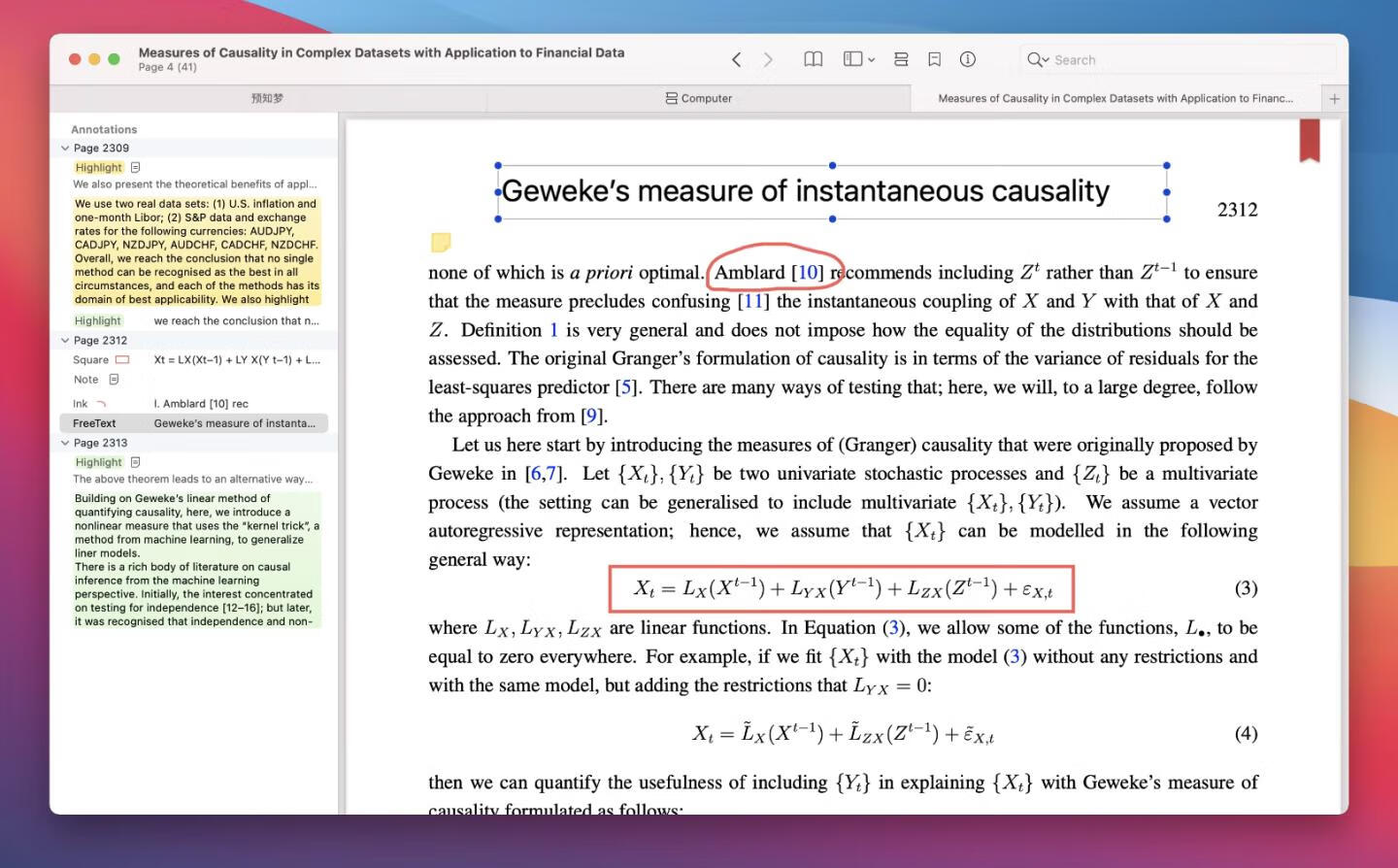The height and width of the screenshot is (868, 1398).
Task: Click the 'Page 4 (41)' page indicator
Action: tap(167, 67)
